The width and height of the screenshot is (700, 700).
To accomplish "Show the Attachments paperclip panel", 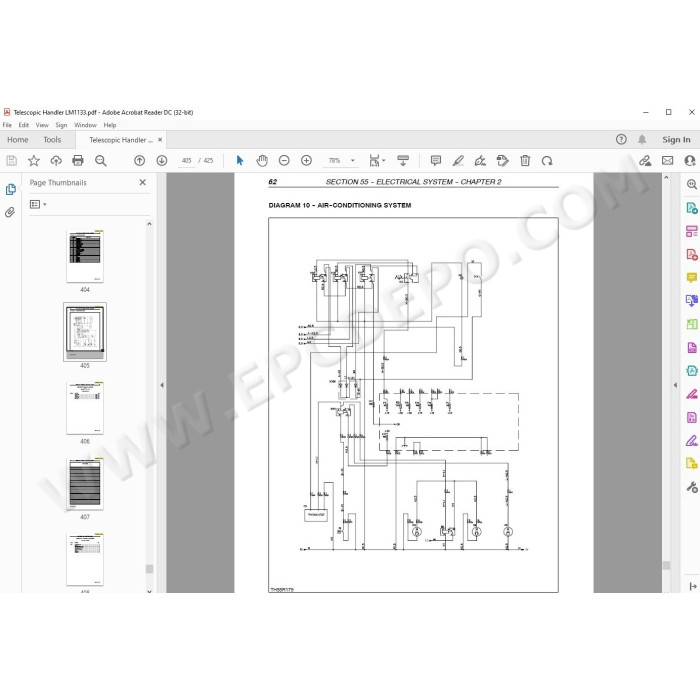I will 10,212.
